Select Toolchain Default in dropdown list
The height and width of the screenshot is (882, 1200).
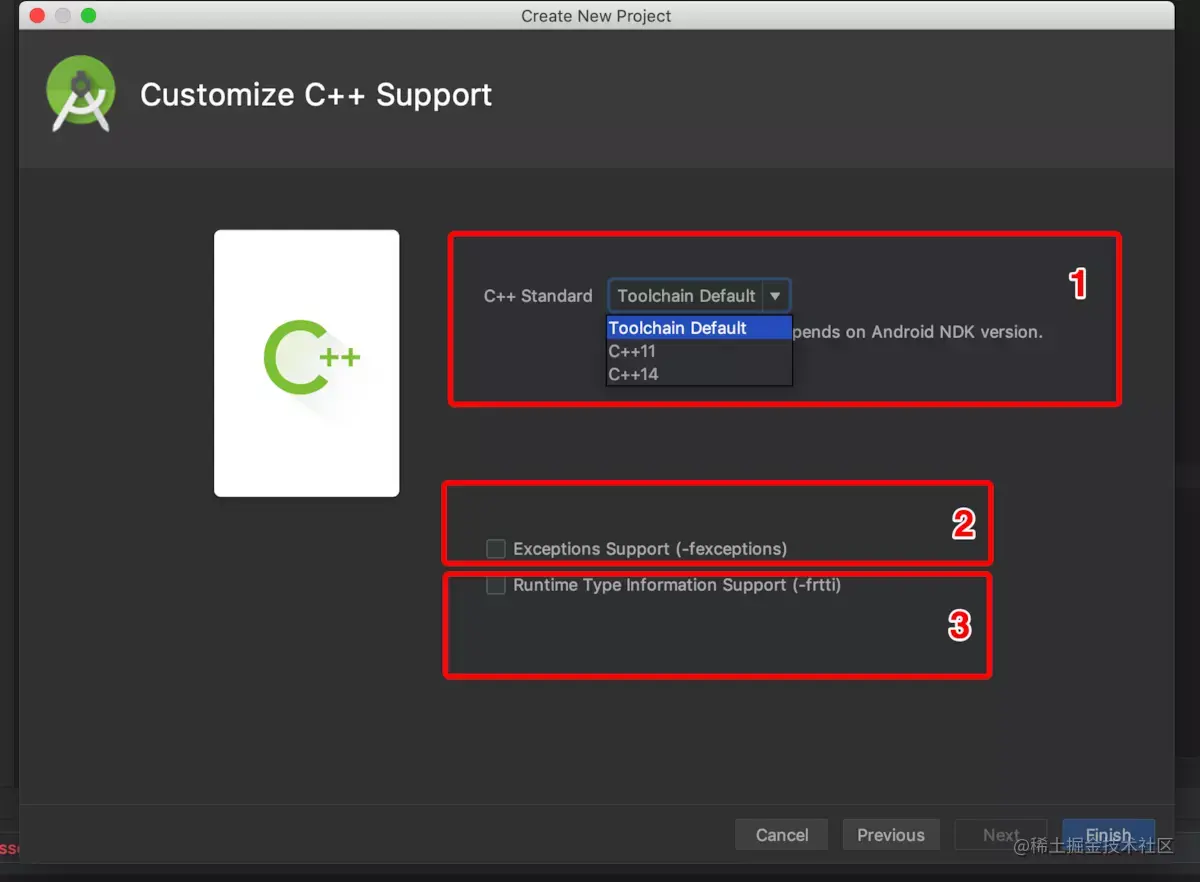[x=699, y=328]
